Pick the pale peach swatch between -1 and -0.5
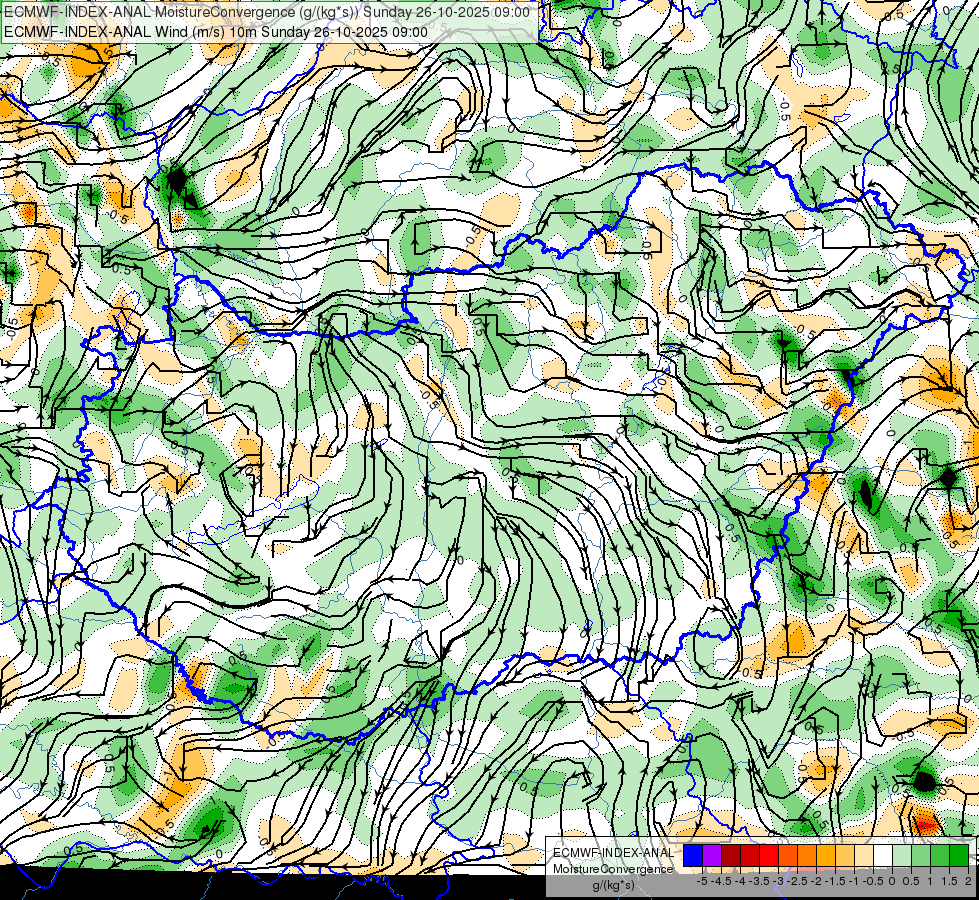This screenshot has height=900, width=979. [864, 856]
